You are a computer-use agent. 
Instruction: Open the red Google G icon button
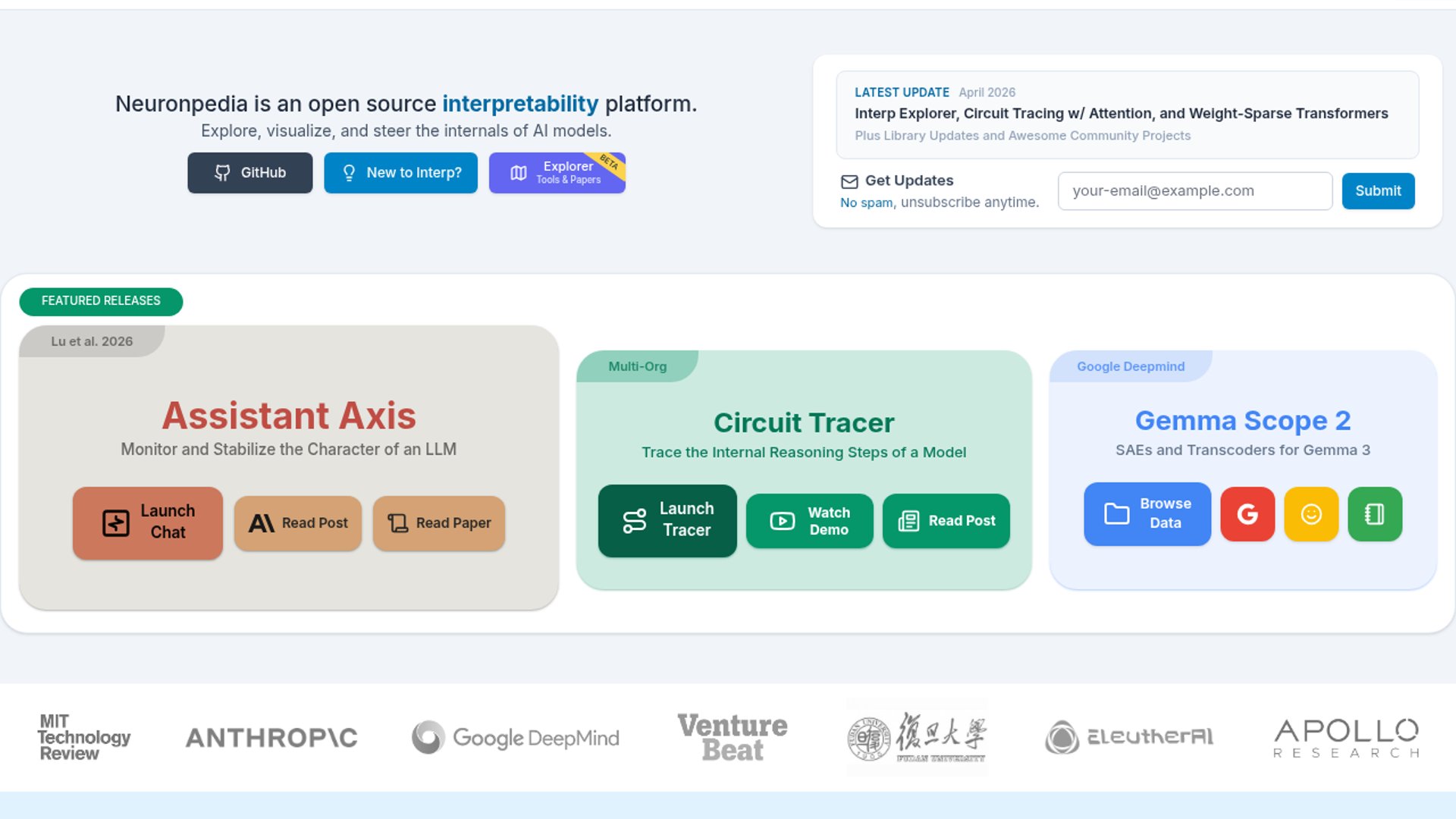1247,514
